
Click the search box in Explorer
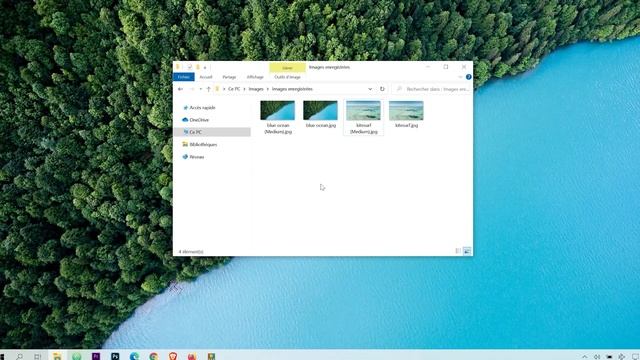[432, 89]
